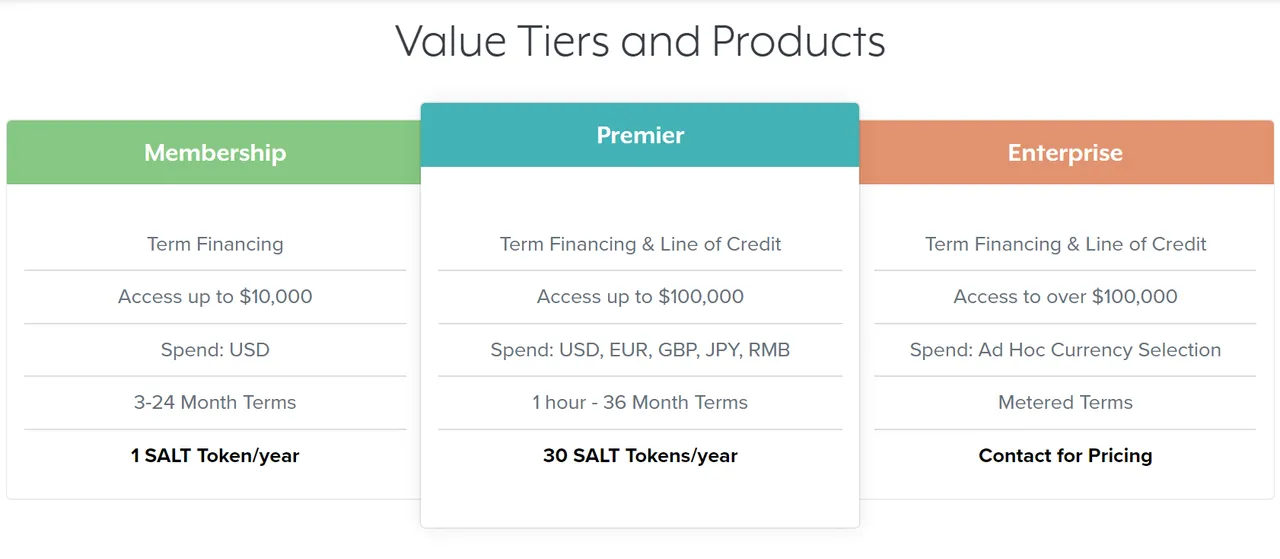This screenshot has width=1280, height=559.
Task: Click Enterprise Term Financing & Line of Credit
Action: pyautogui.click(x=1065, y=244)
